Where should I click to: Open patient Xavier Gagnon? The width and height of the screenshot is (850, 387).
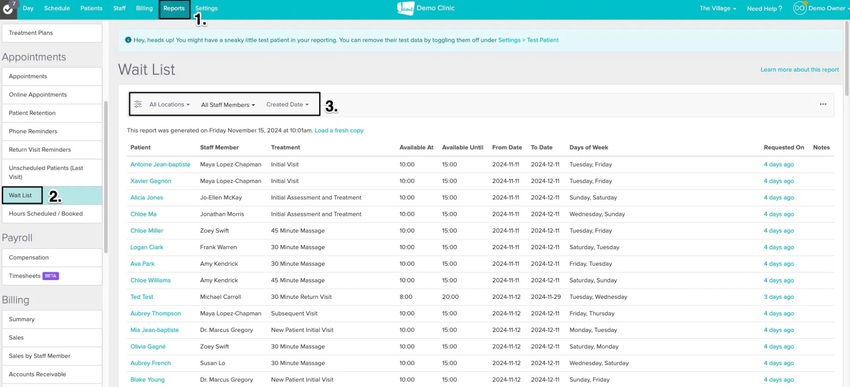tap(151, 181)
